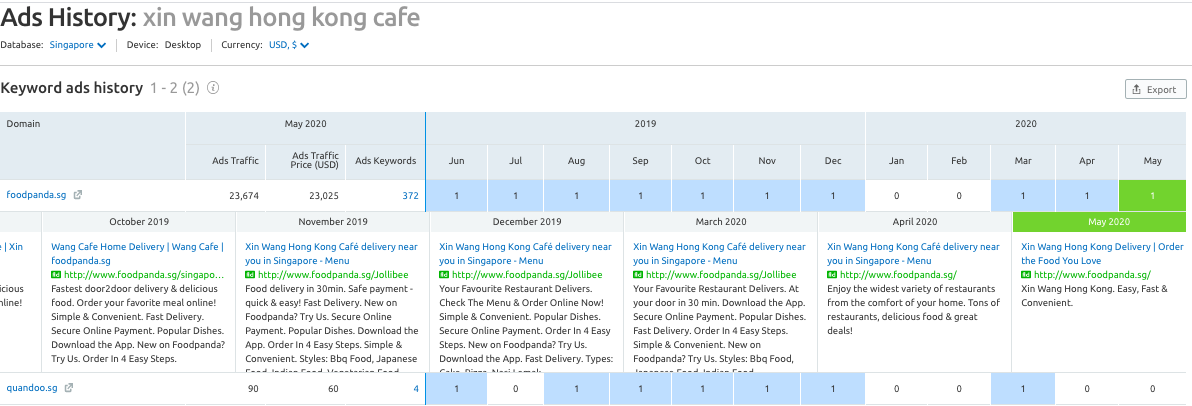The image size is (1192, 406).
Task: Select foodpanda.sg Oct 2019 cell
Action: point(702,196)
